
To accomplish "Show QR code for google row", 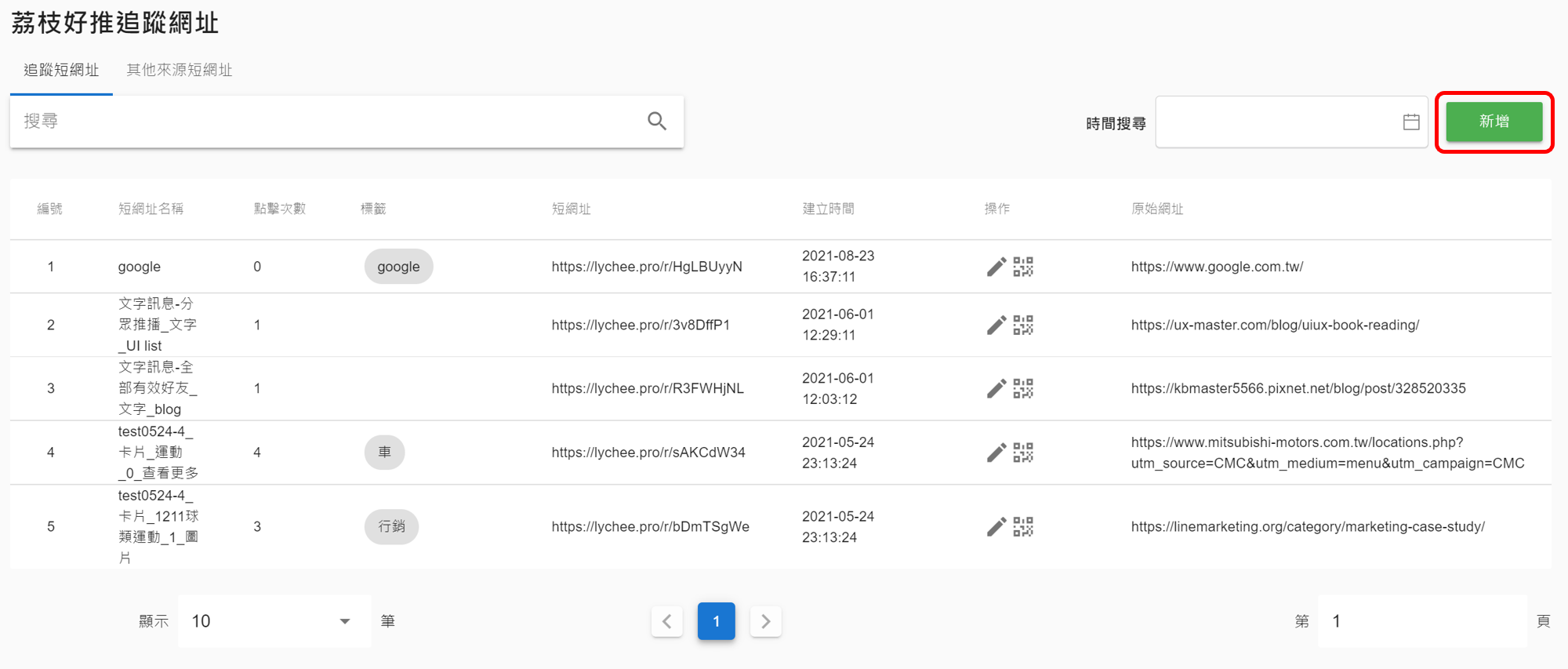I will click(1023, 267).
